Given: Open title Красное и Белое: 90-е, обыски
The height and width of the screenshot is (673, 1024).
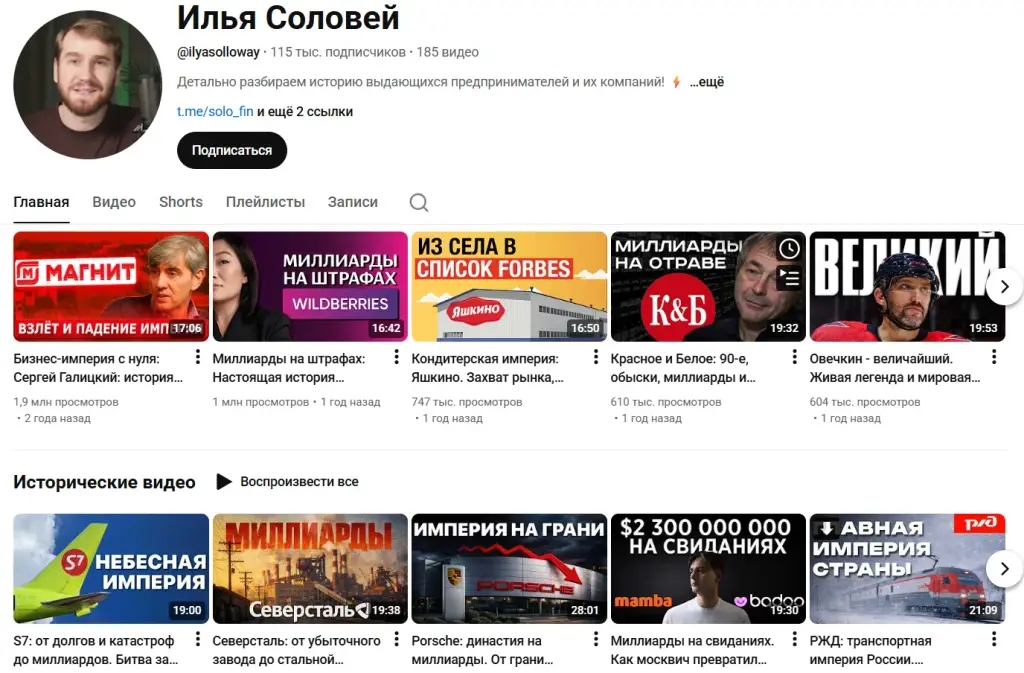Looking at the screenshot, I should (683, 368).
